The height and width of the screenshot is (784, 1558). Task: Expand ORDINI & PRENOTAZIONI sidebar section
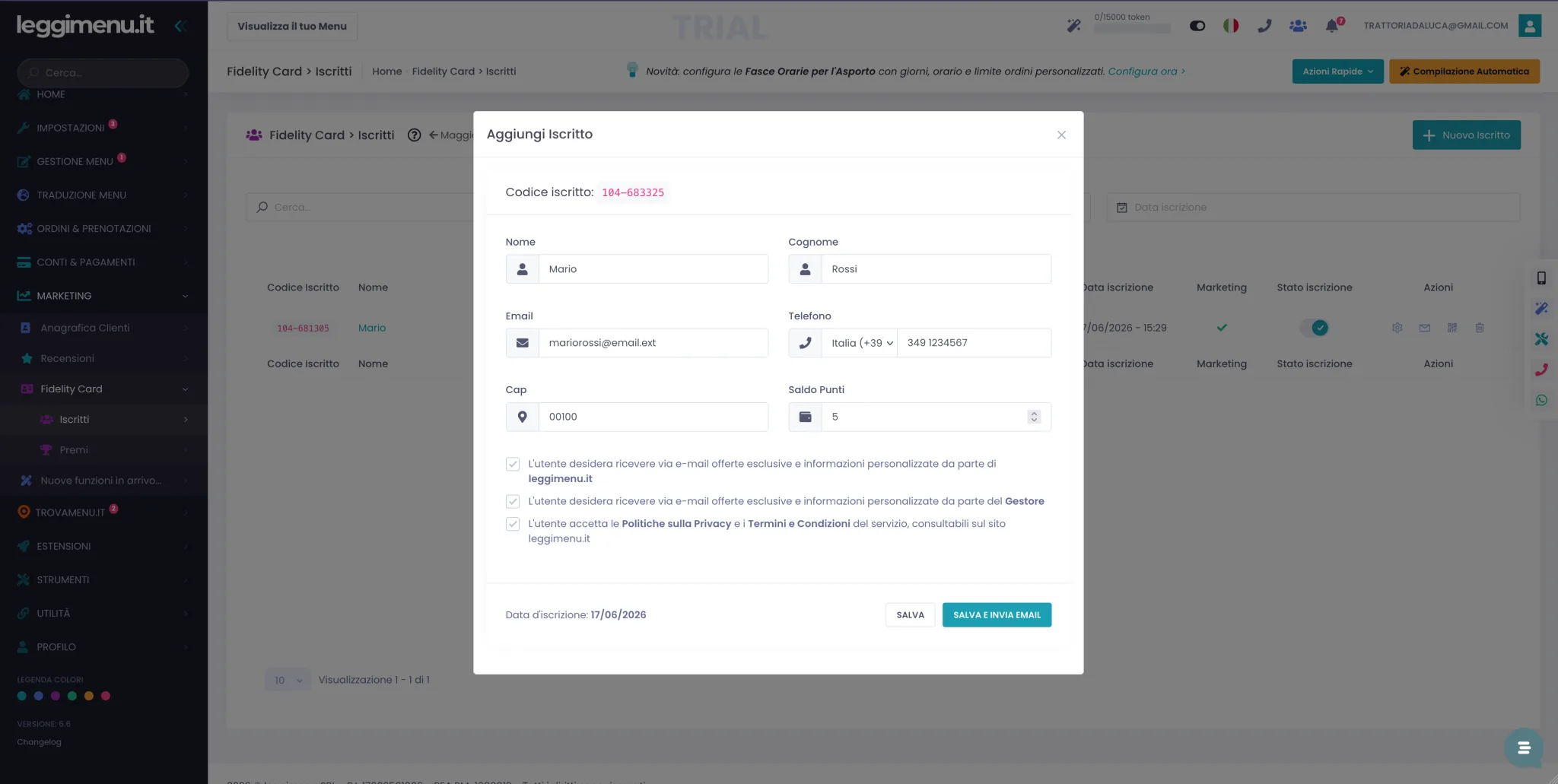click(103, 228)
